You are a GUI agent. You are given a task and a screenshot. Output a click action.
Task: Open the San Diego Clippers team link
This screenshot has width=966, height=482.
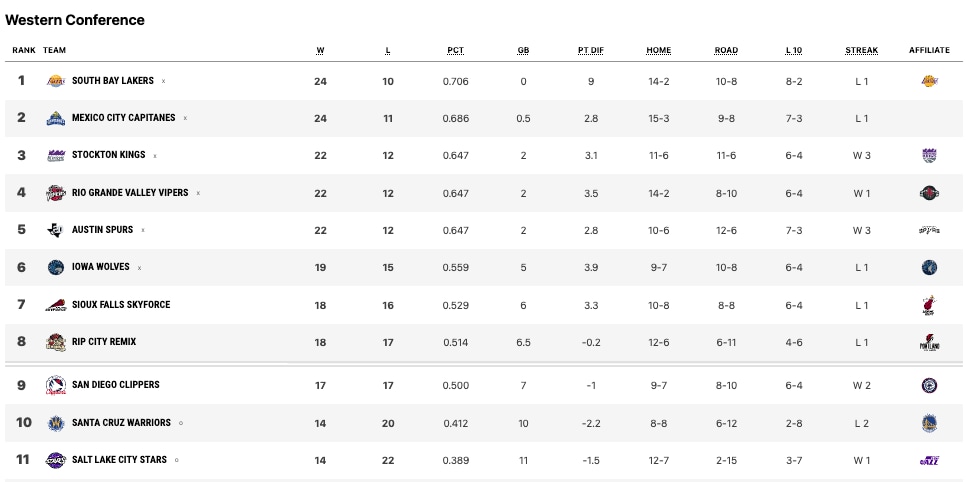[x=116, y=385]
